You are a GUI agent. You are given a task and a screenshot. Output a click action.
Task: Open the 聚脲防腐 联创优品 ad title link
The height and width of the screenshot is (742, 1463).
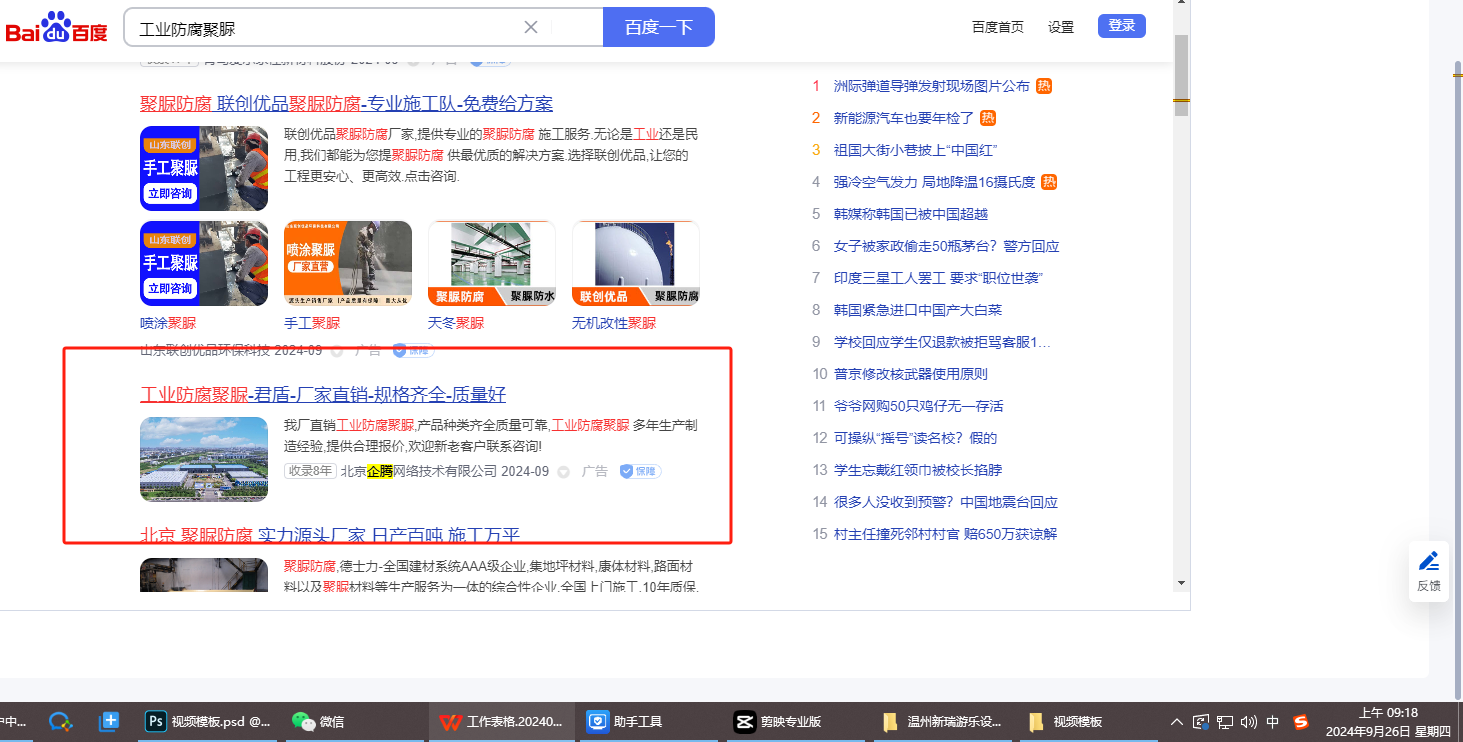coord(346,104)
